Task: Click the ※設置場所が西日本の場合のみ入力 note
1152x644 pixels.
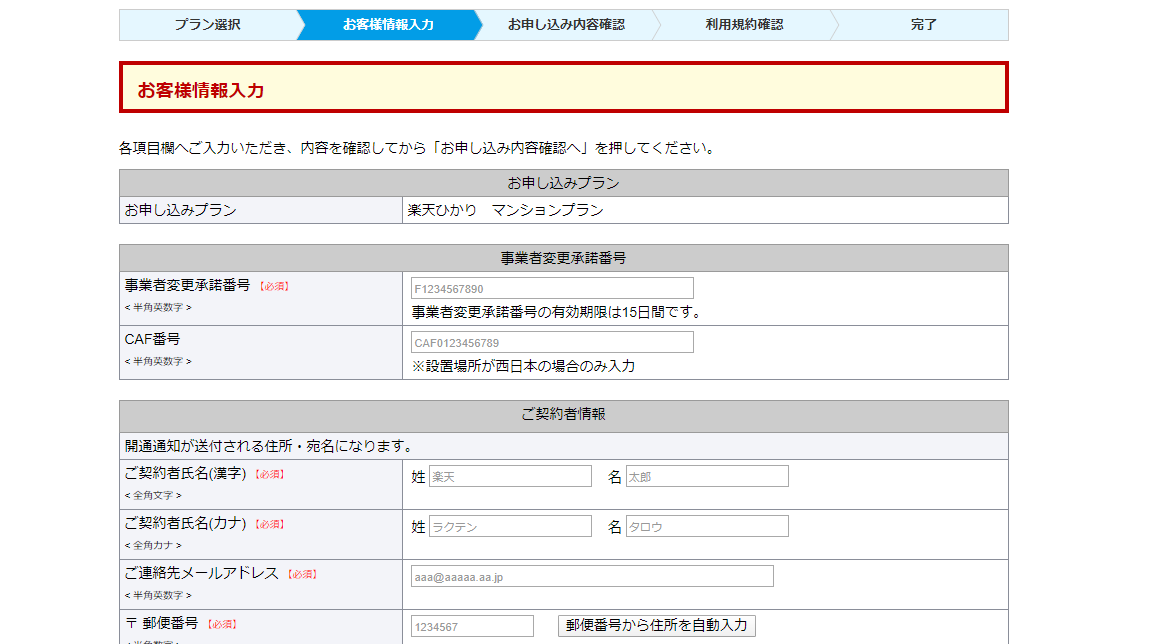Action: pos(523,366)
